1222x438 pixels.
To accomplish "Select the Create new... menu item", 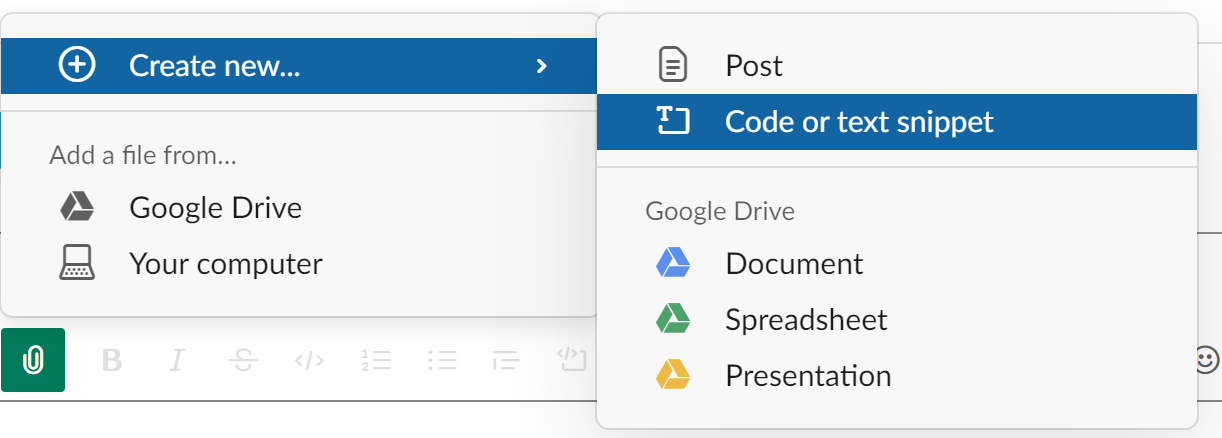I will [x=215, y=66].
